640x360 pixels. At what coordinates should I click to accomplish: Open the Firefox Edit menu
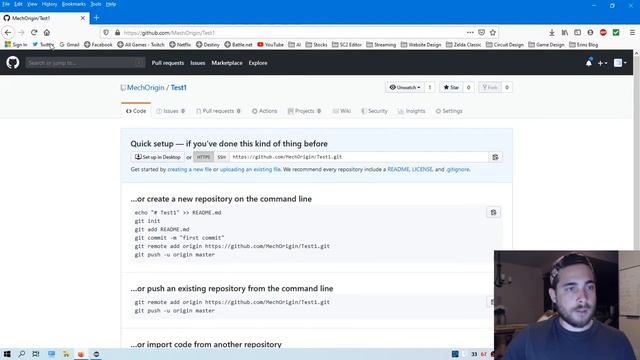[18, 4]
